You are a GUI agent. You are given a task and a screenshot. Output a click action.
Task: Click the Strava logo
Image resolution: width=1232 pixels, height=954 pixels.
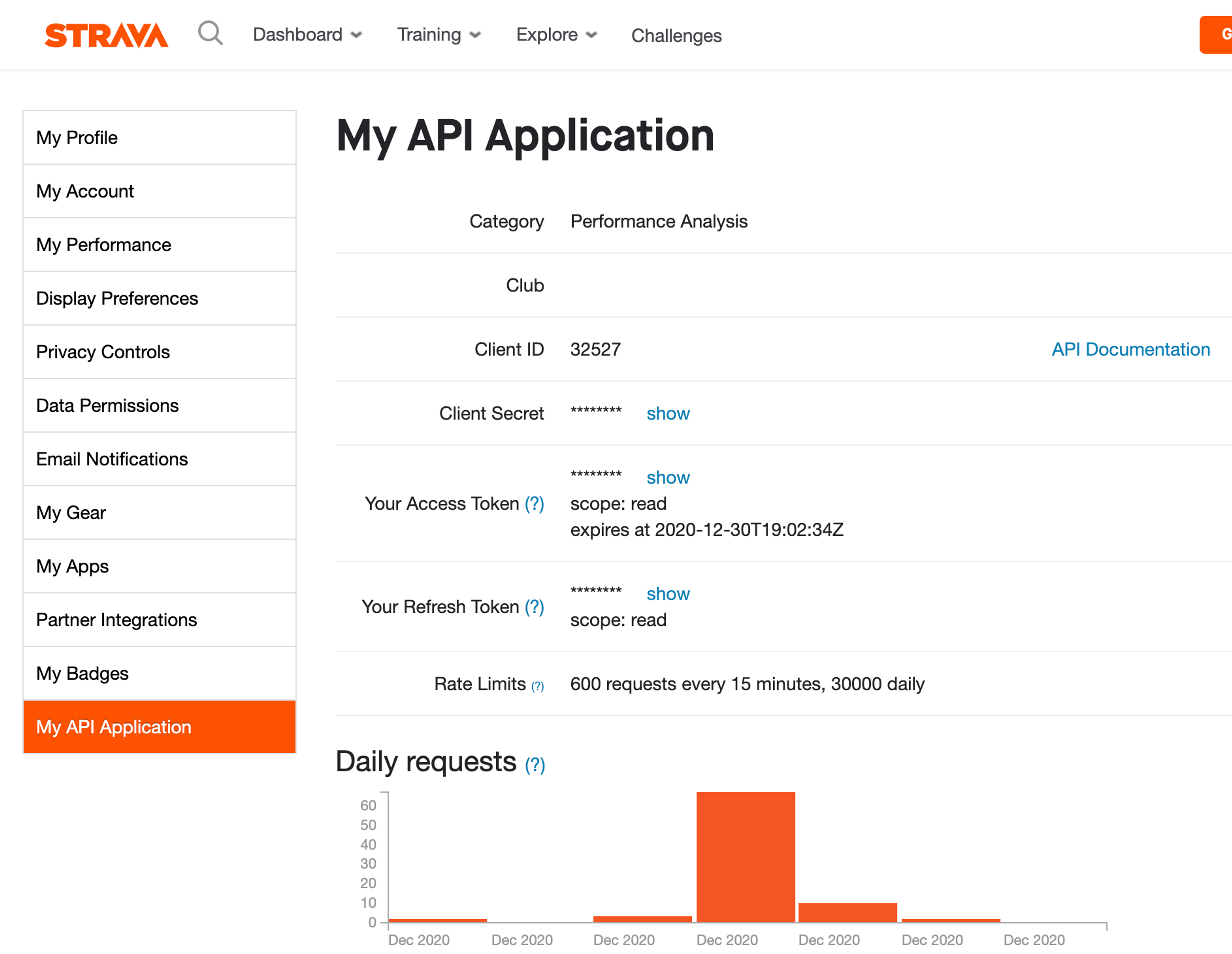[106, 35]
